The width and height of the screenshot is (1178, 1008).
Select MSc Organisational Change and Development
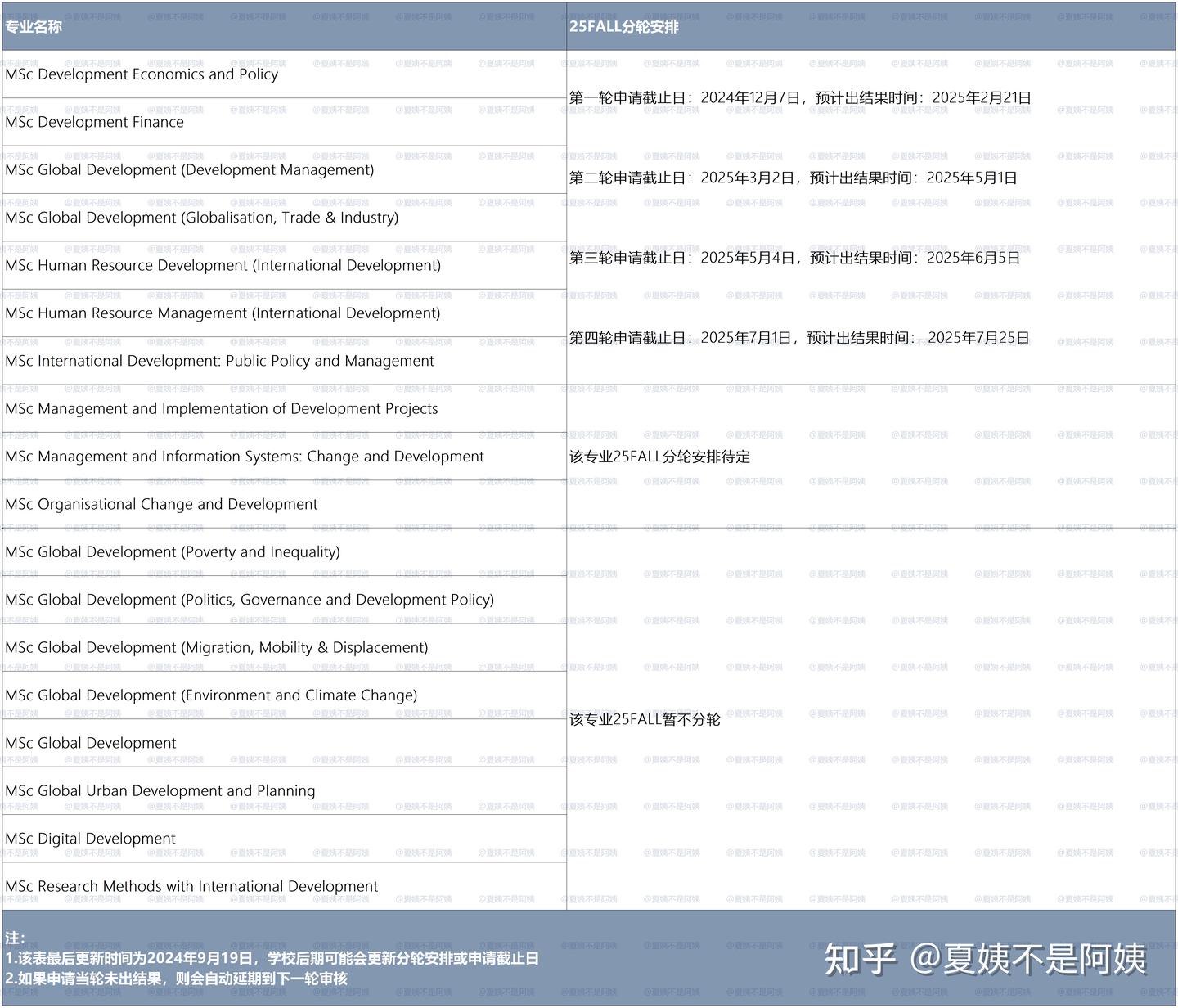pyautogui.click(x=160, y=504)
